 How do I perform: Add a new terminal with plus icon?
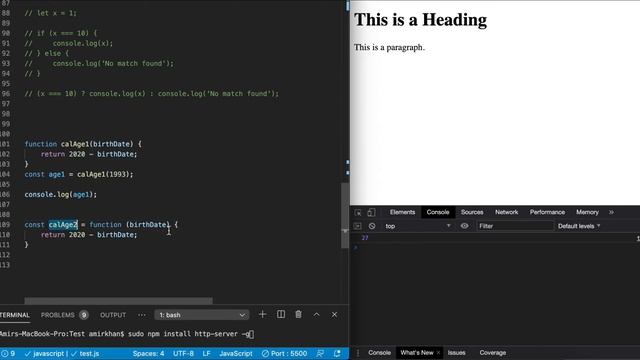(262, 314)
